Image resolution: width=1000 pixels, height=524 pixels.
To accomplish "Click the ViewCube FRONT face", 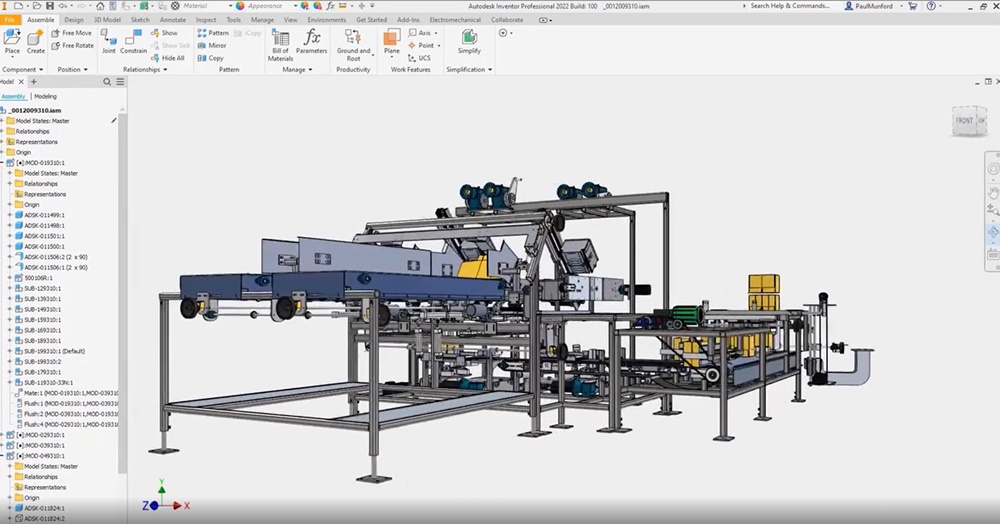I will 964,120.
